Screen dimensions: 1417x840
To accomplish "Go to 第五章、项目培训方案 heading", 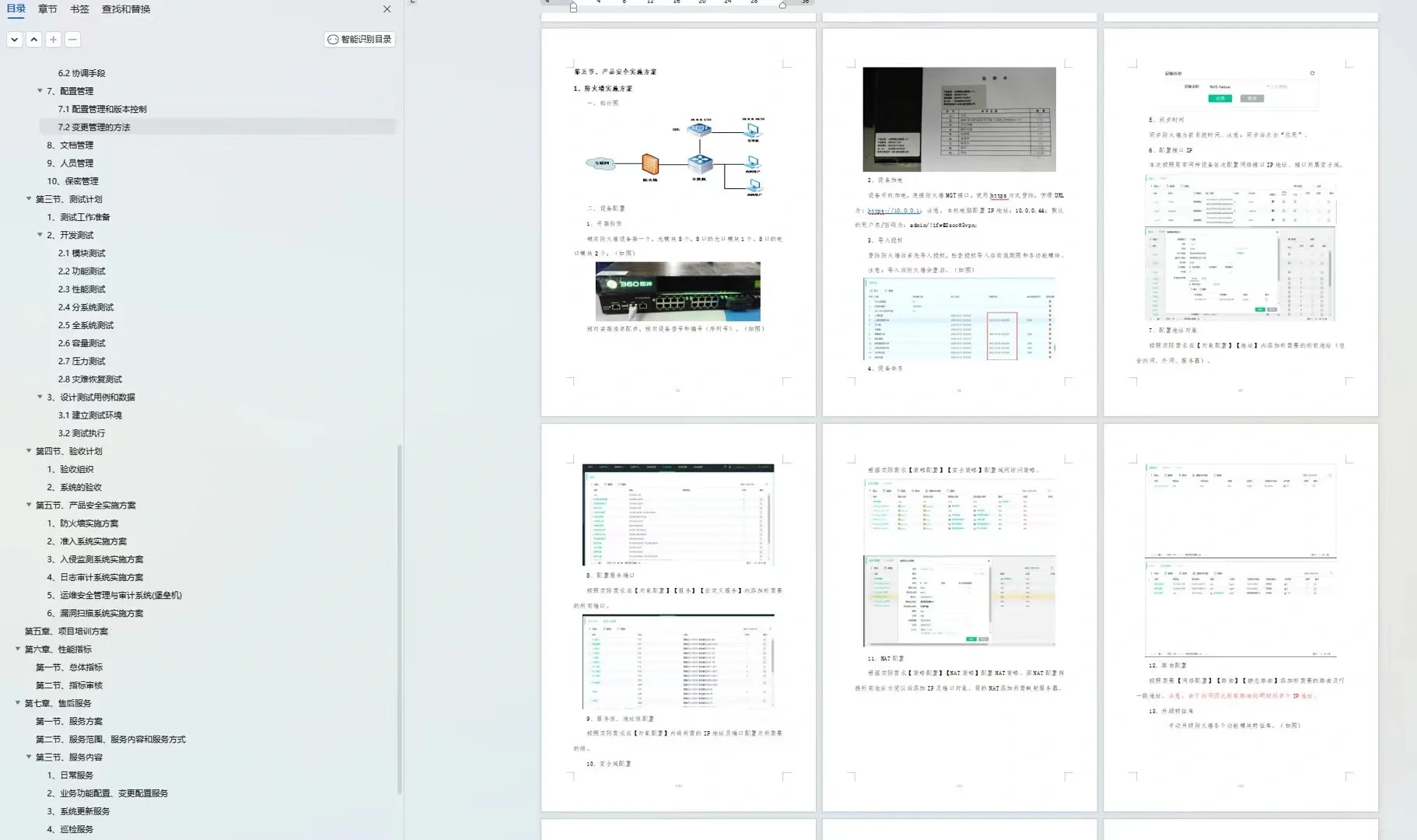I will point(66,632).
